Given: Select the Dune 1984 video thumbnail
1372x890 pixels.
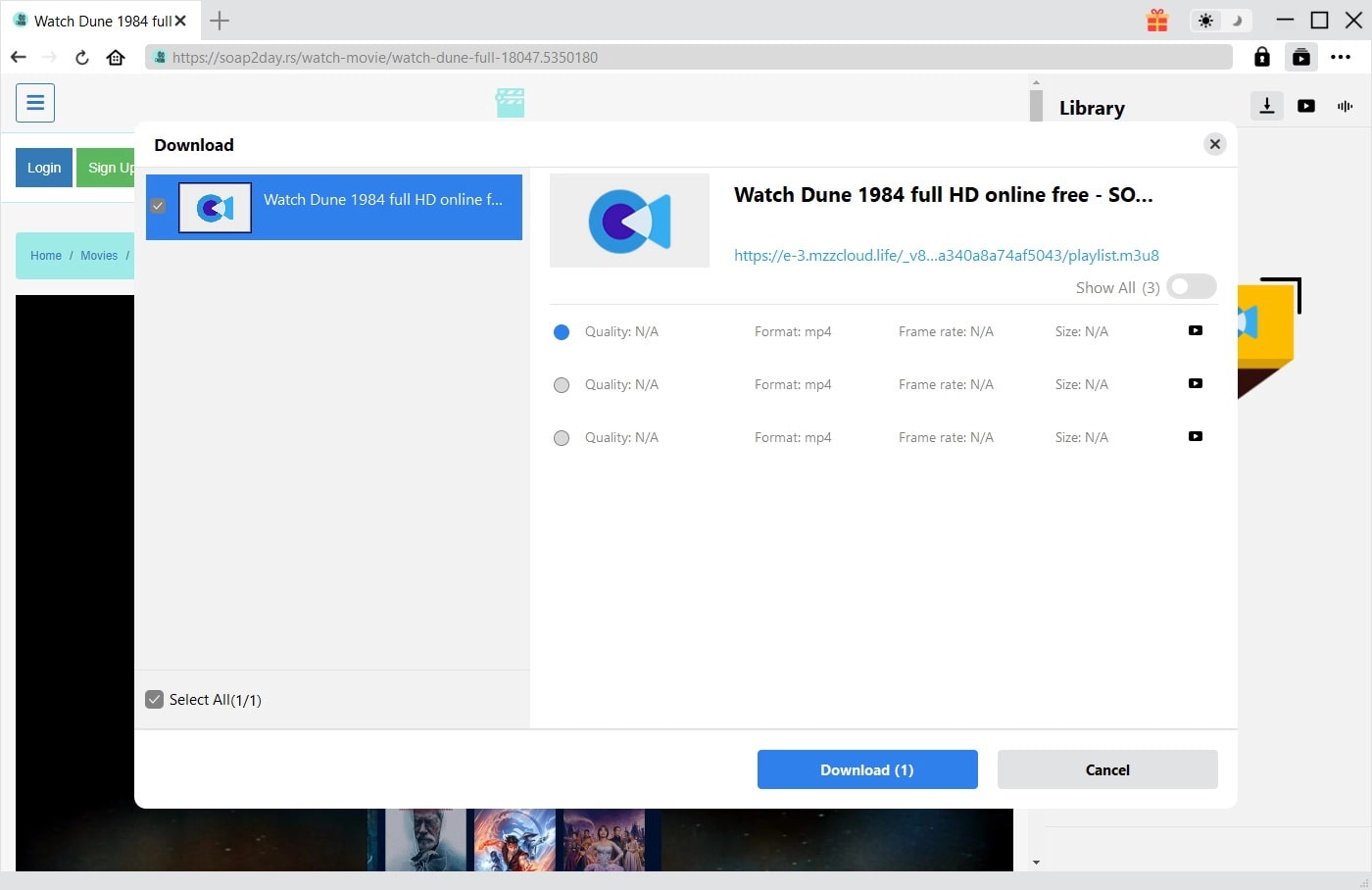Looking at the screenshot, I should coord(215,207).
